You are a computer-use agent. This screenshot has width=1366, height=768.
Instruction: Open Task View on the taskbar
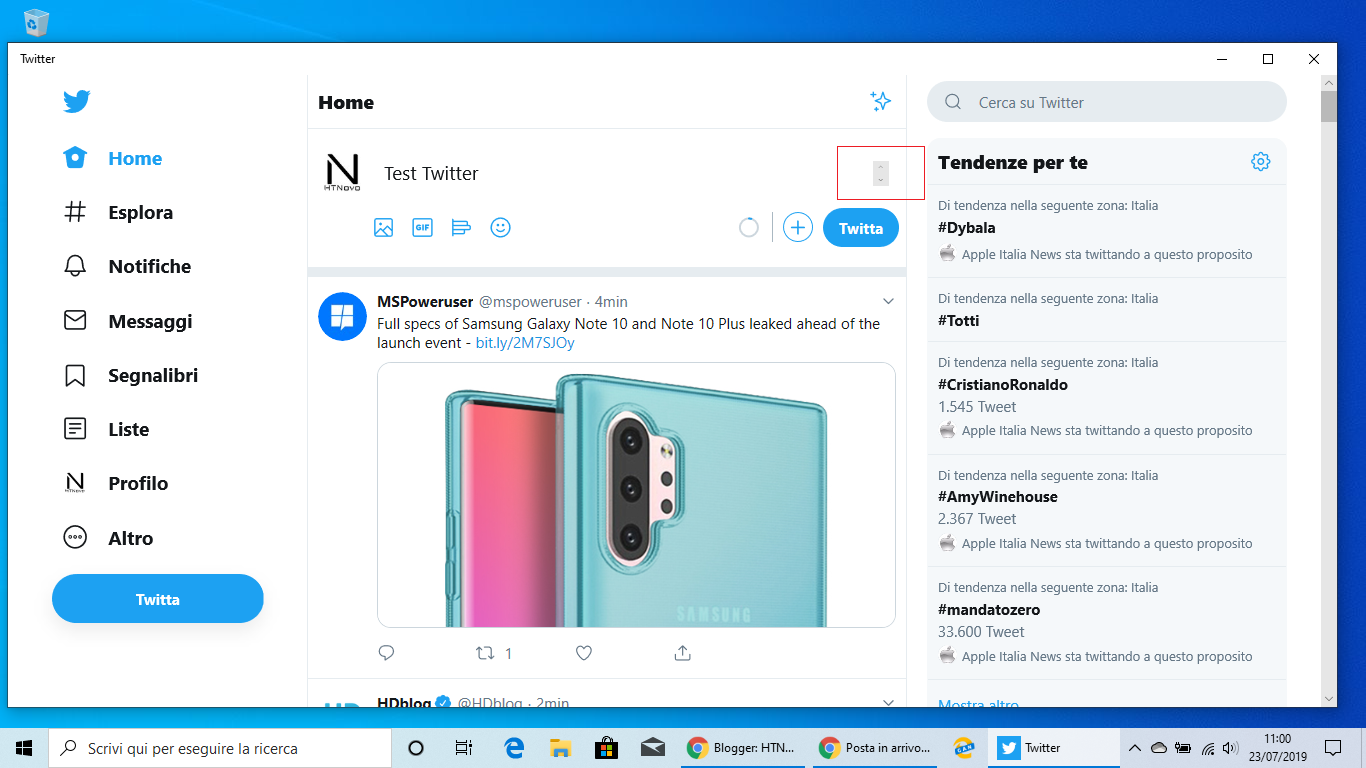tap(464, 748)
